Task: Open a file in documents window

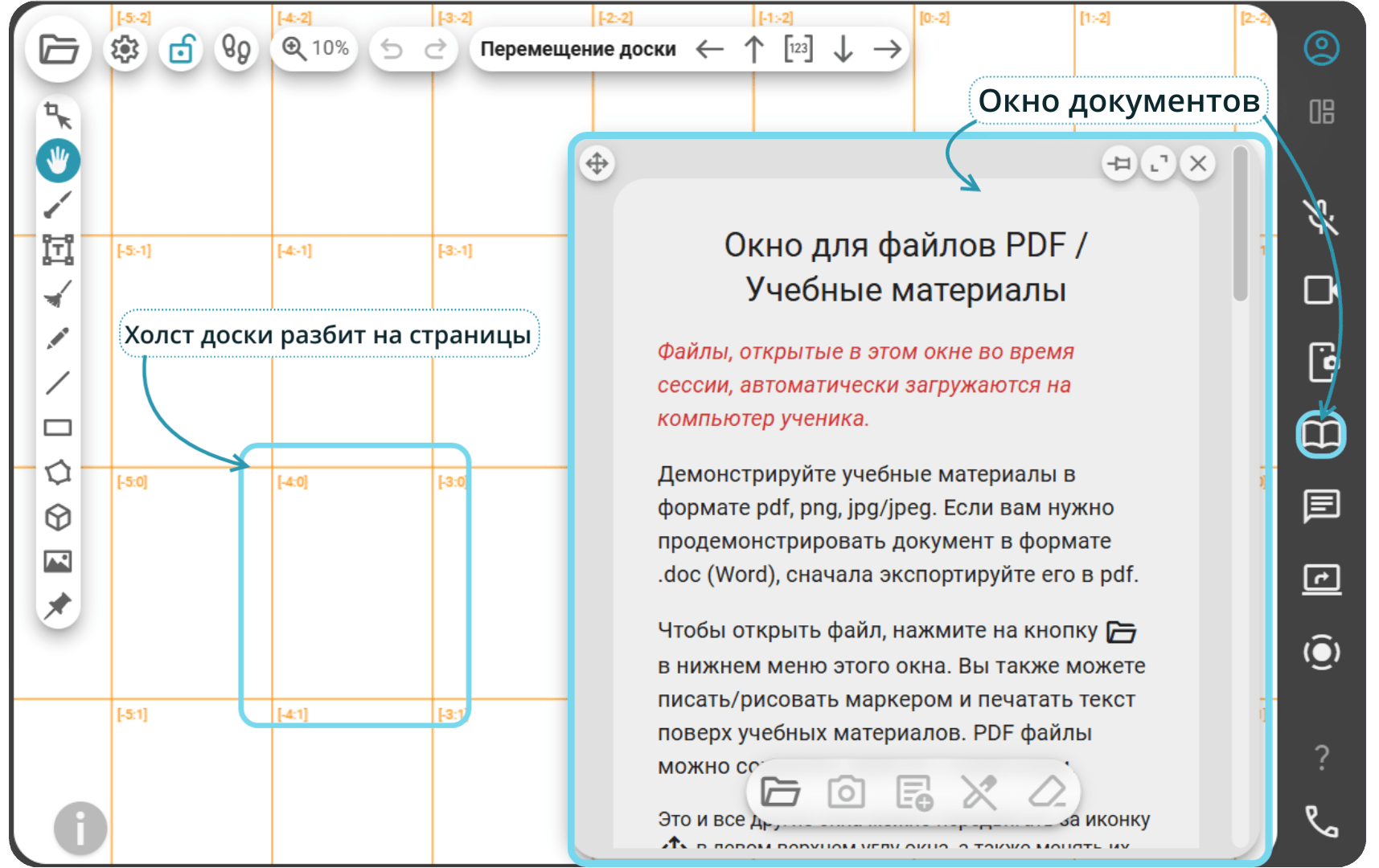Action: point(780,792)
